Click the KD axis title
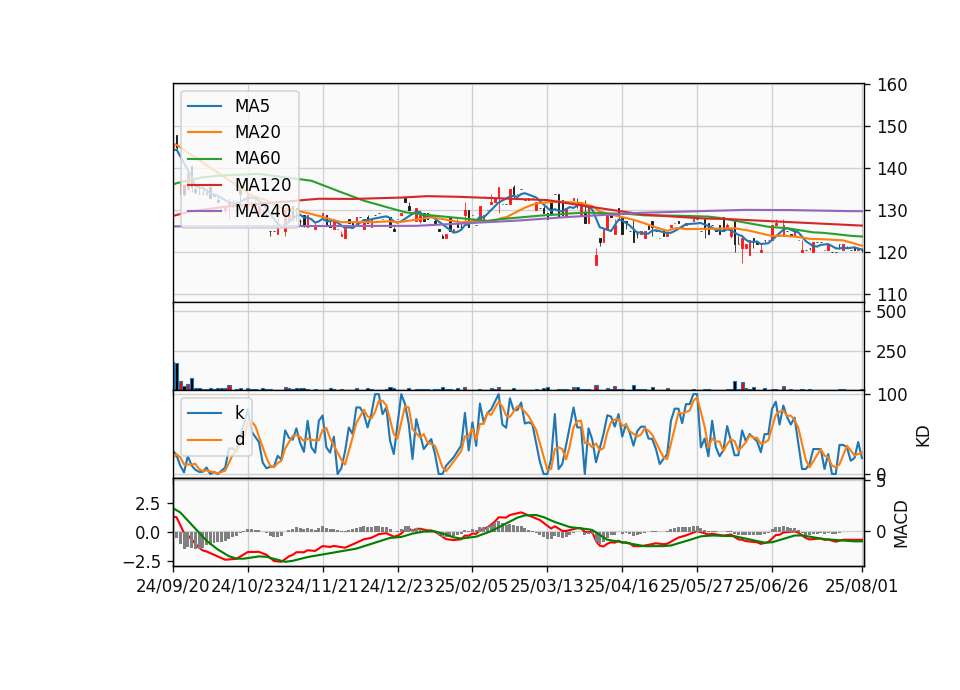This screenshot has height=690, width=960. click(x=923, y=436)
